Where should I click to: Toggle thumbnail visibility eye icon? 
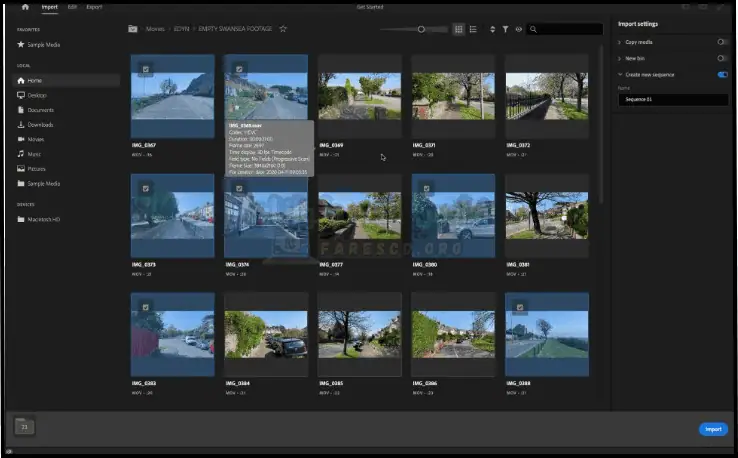[518, 29]
